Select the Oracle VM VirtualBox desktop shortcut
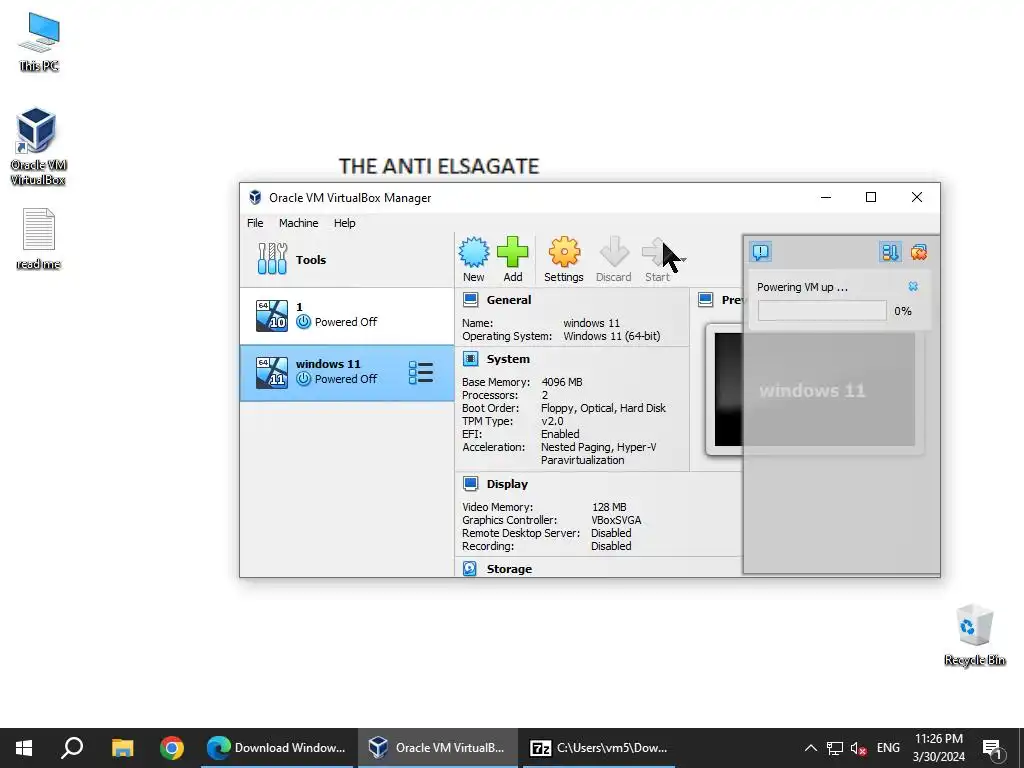Screen dimensions: 1024x768 (x=38, y=147)
